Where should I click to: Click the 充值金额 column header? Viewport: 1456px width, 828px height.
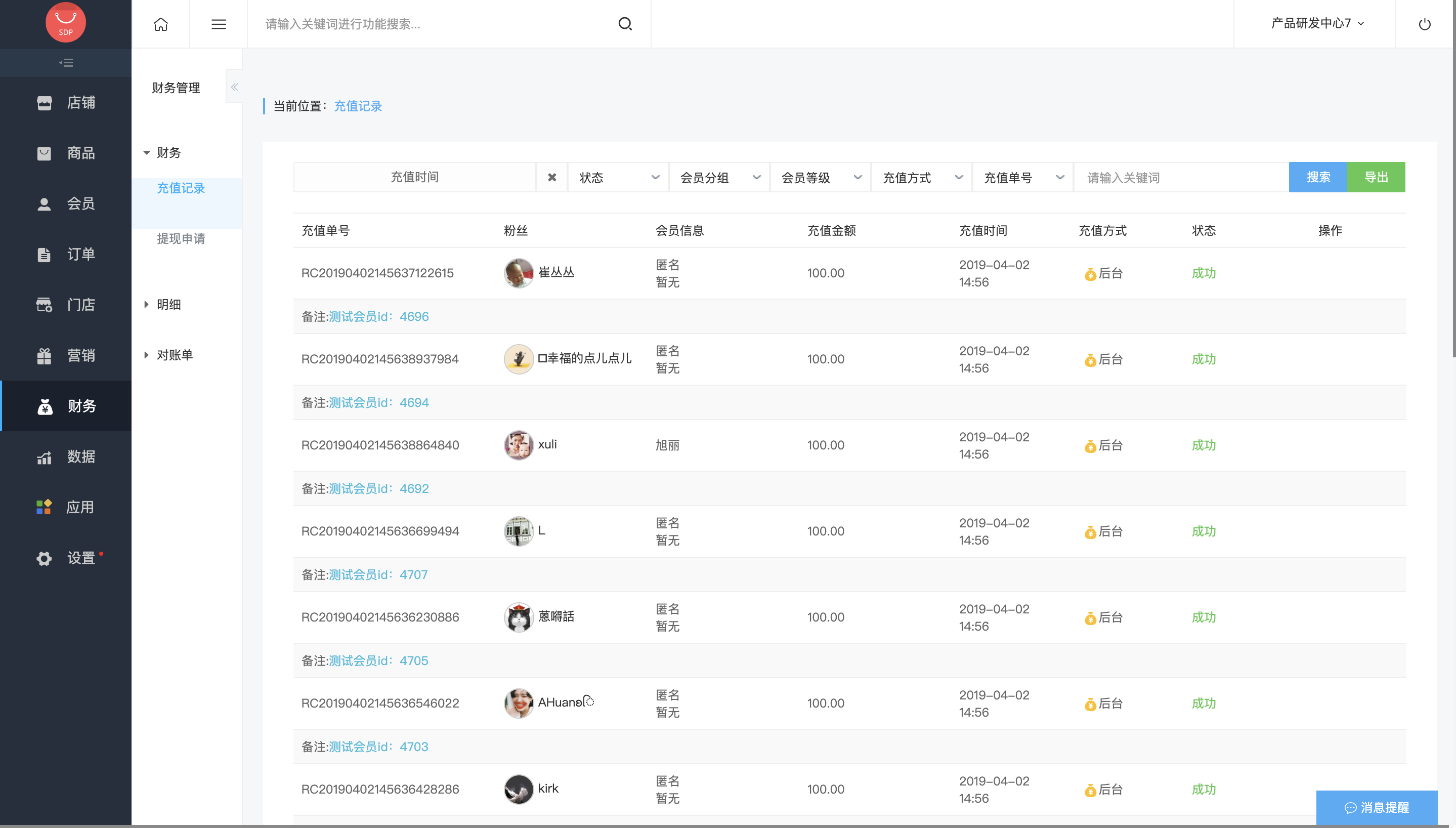coord(831,230)
